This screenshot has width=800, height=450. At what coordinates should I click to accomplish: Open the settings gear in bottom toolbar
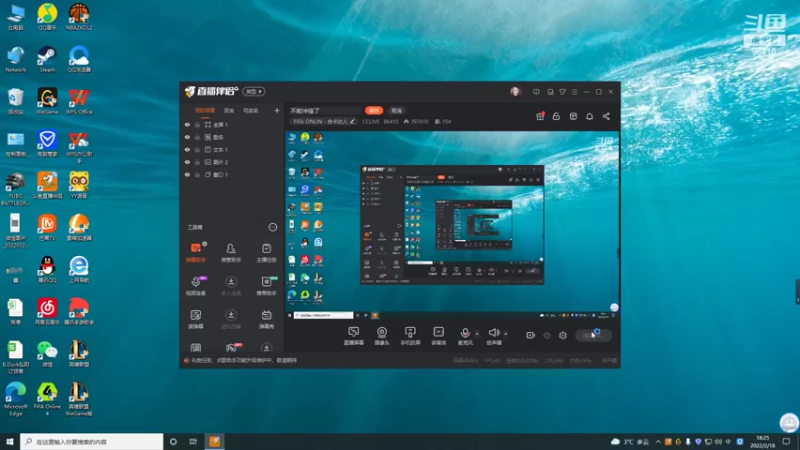[x=563, y=335]
